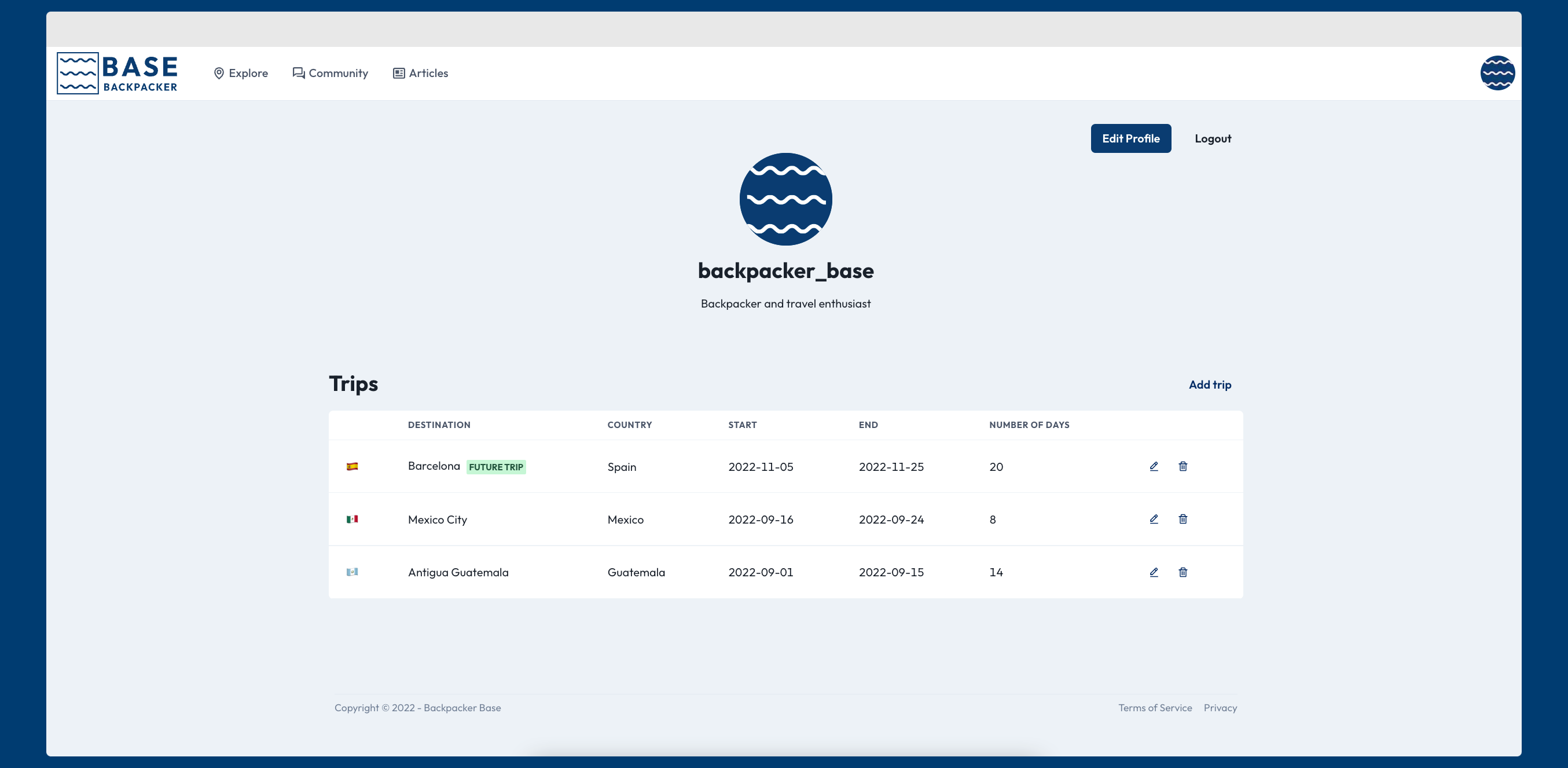1568x768 pixels.
Task: Click the Guatemala flag icon
Action: point(352,572)
